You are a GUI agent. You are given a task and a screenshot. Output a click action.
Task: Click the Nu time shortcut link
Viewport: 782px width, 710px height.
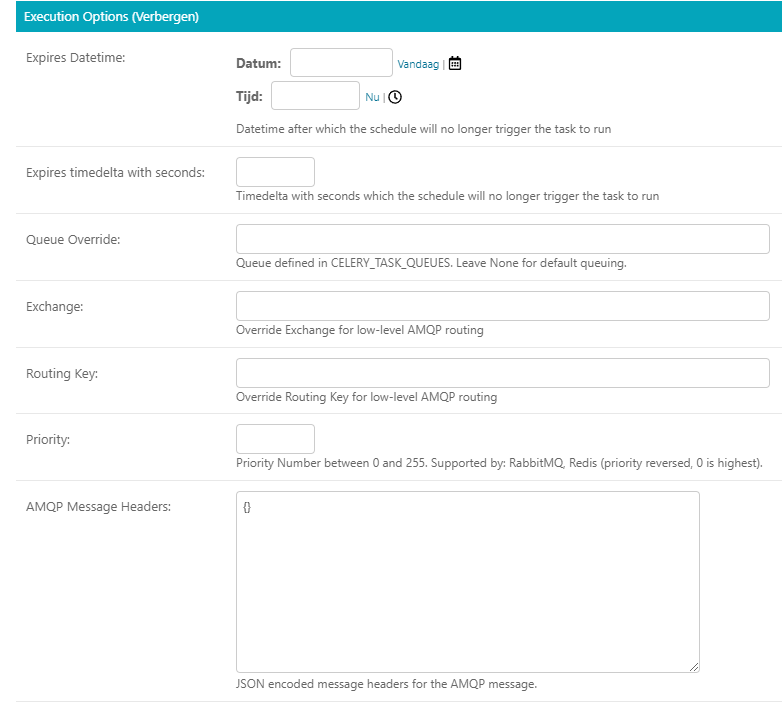pos(372,97)
